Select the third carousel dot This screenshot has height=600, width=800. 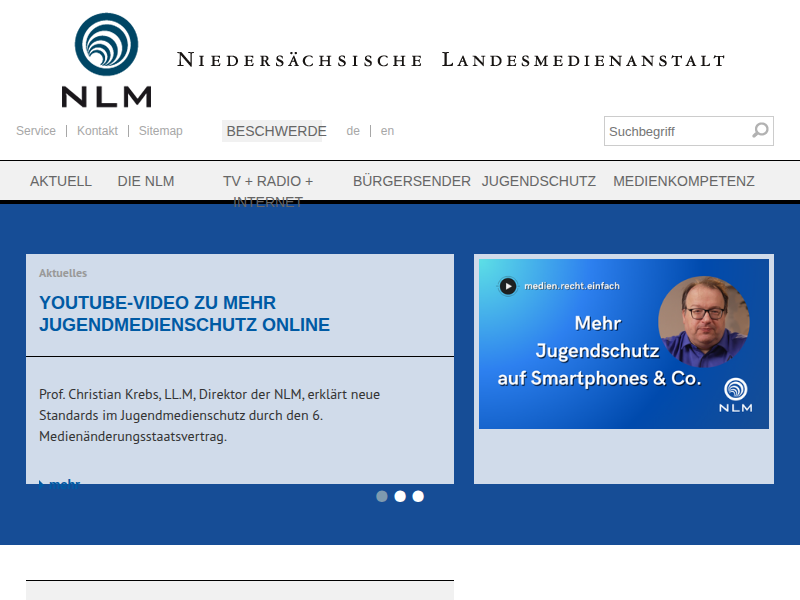(x=417, y=496)
